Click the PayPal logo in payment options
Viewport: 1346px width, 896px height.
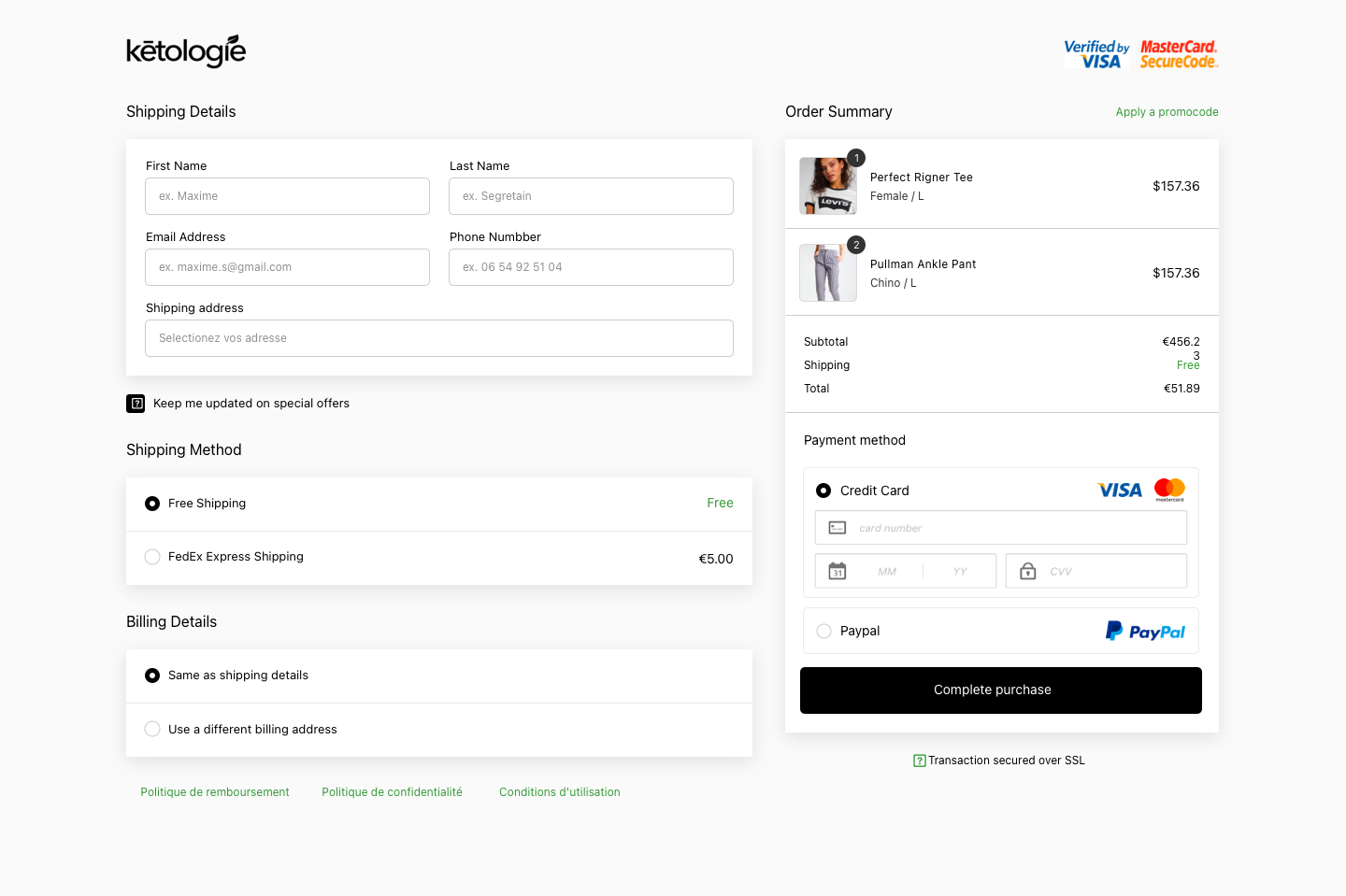(x=1145, y=631)
